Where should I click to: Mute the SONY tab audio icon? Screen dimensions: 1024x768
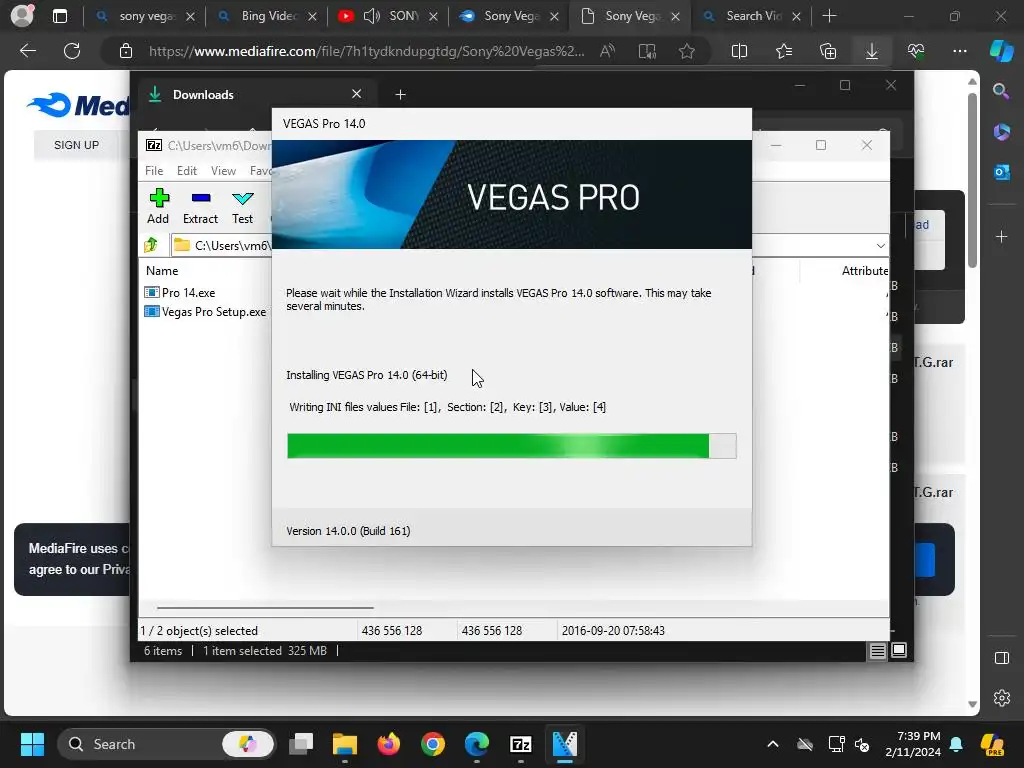pos(372,16)
